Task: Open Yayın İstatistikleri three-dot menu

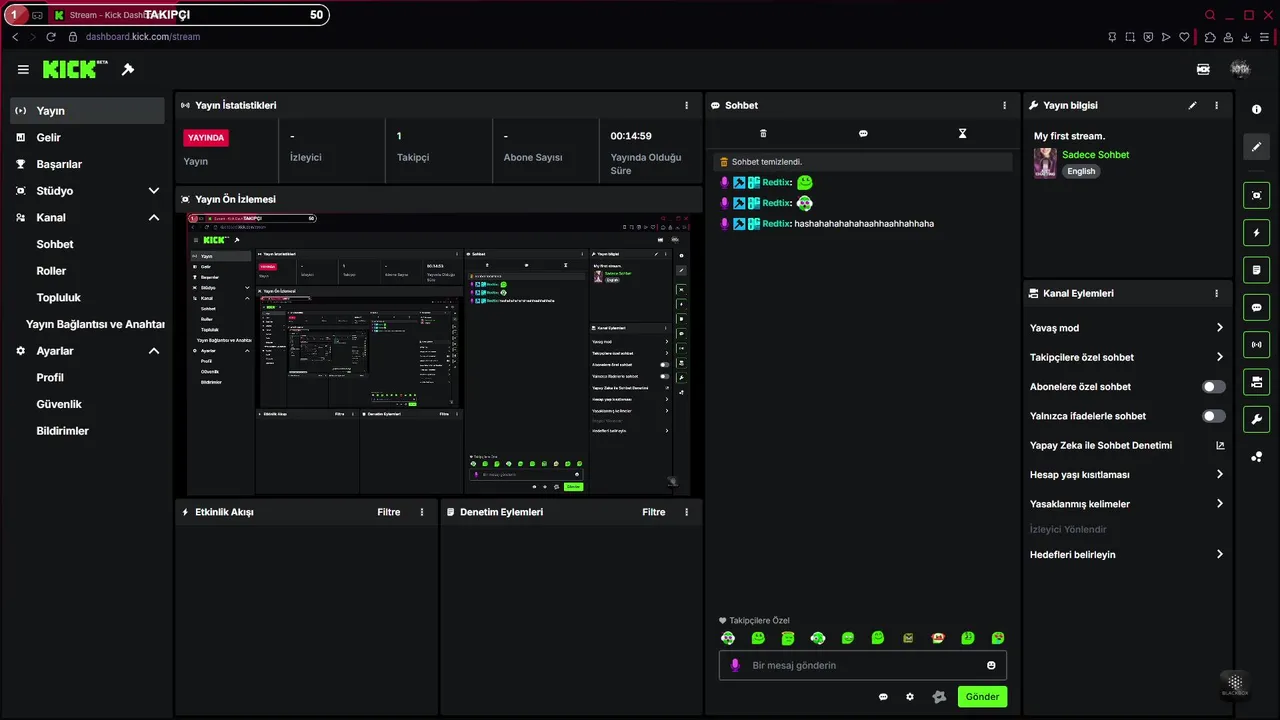Action: pos(686,105)
